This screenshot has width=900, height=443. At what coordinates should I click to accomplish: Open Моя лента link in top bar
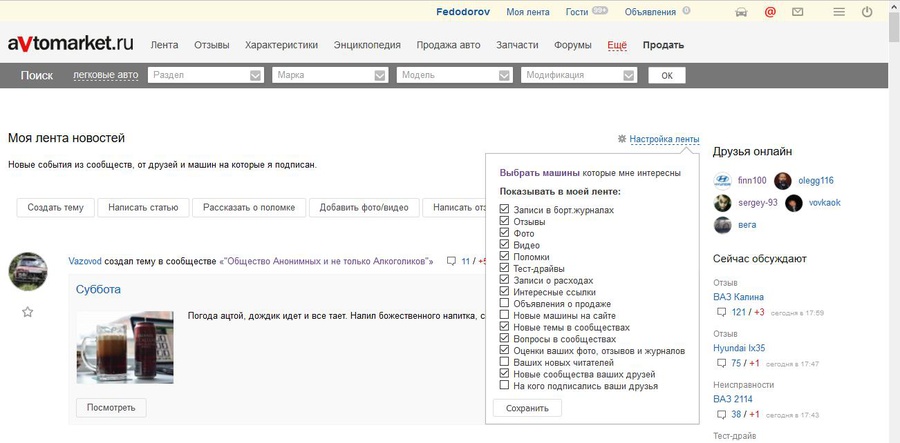527,11
